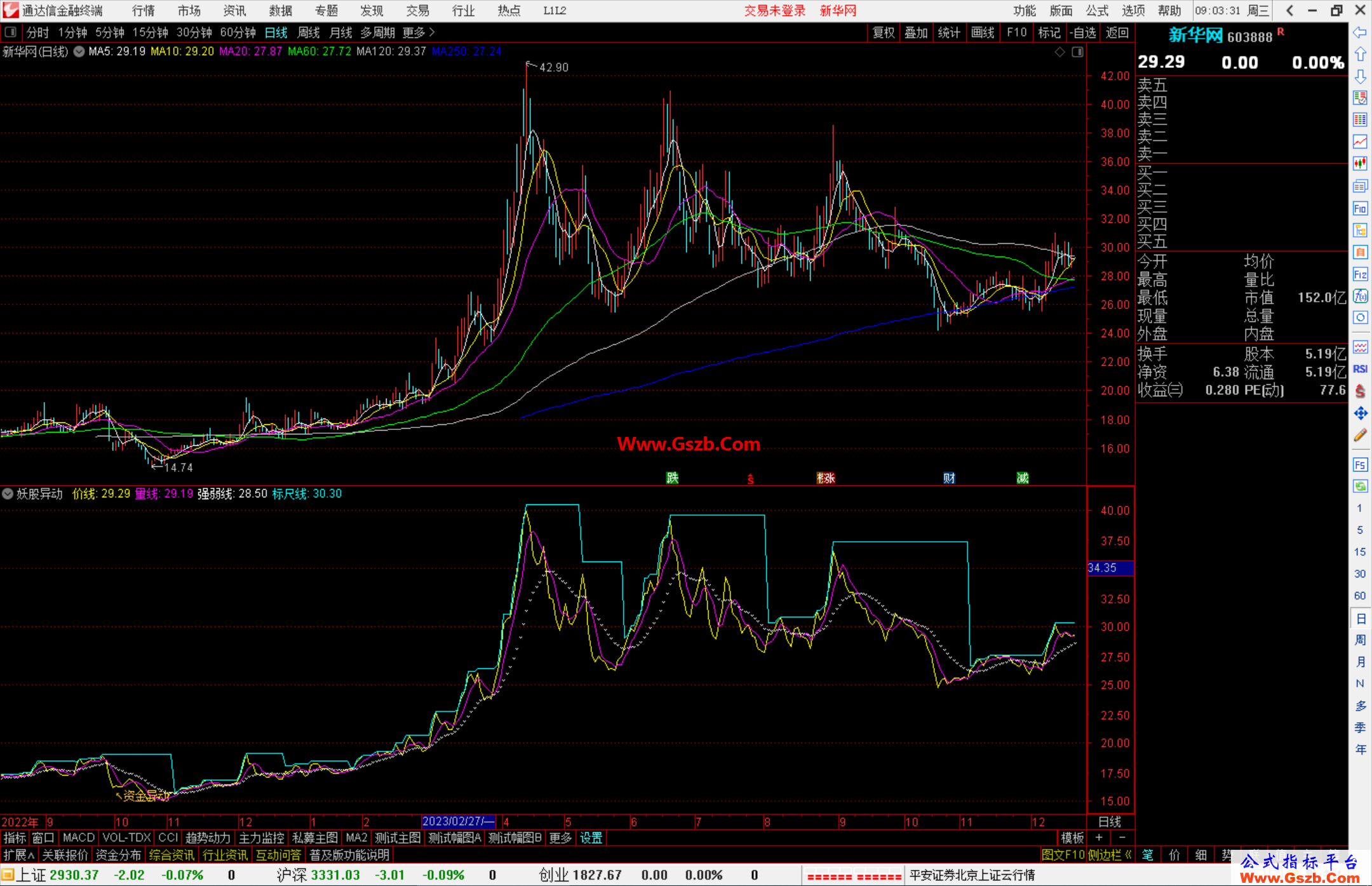This screenshot has height=886, width=1372.
Task: Toggle the panel split icon beside diamond
Action: click(x=1078, y=52)
